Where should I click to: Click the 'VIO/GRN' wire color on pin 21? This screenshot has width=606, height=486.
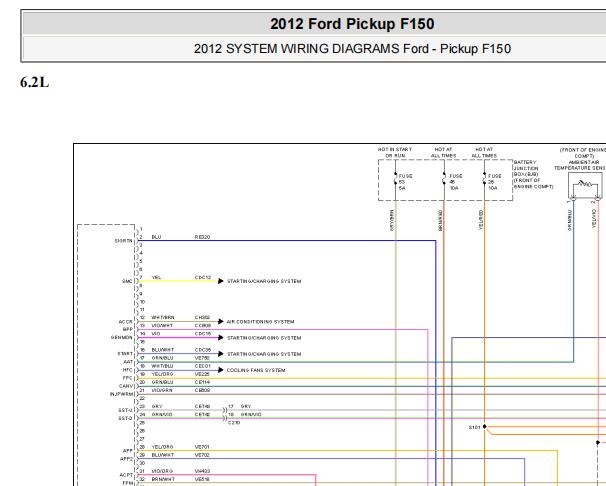click(162, 391)
